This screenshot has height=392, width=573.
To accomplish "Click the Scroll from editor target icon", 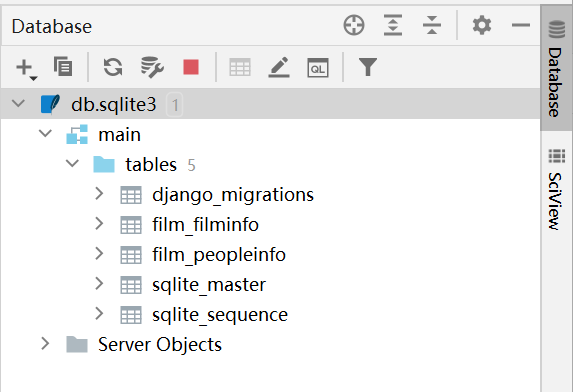I will (354, 25).
